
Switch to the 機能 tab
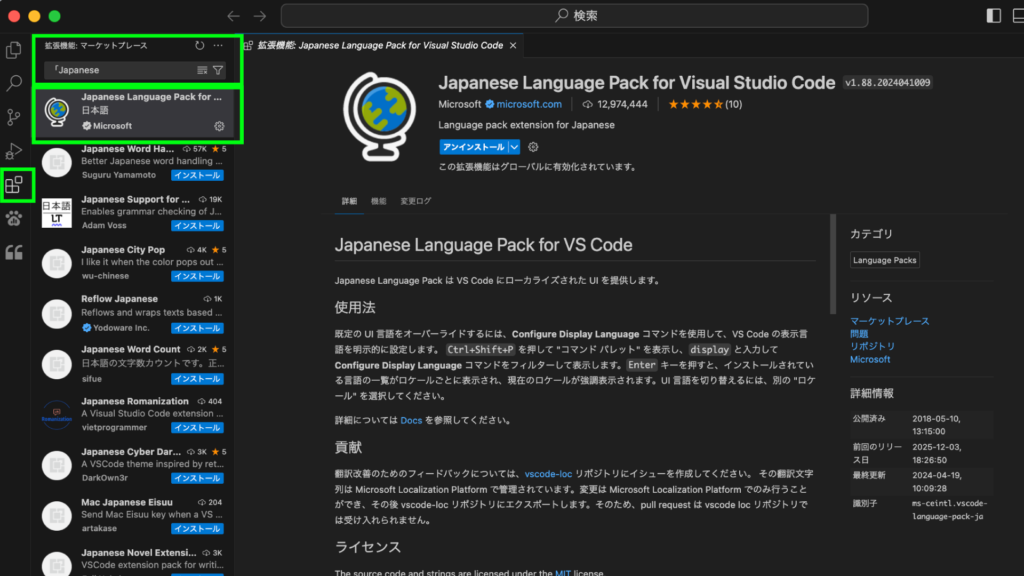pos(379,201)
